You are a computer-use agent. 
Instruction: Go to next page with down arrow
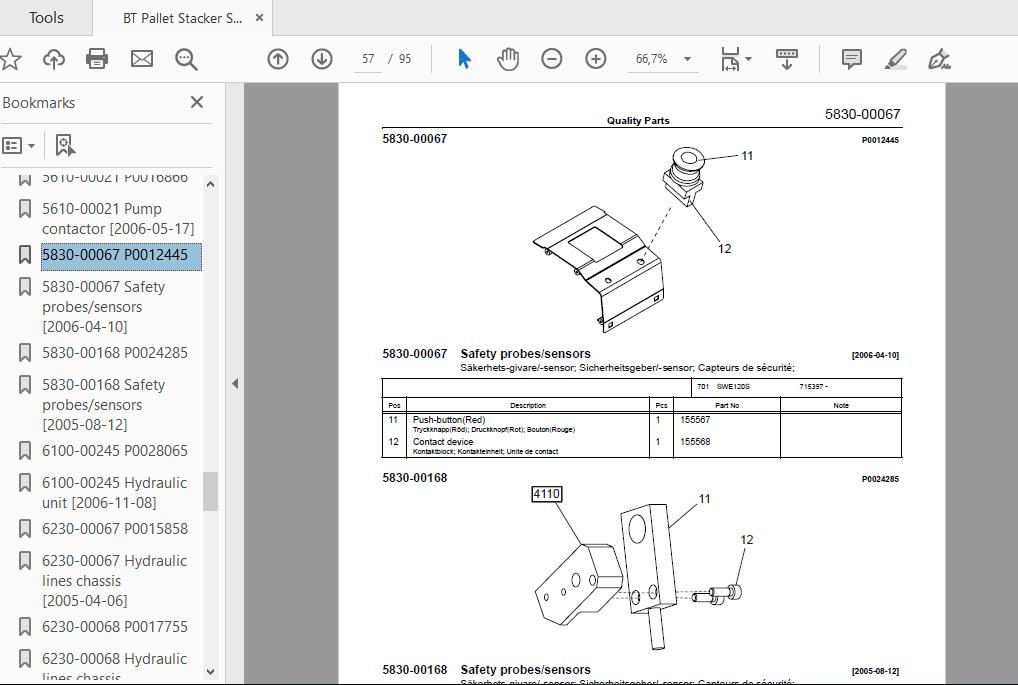[x=322, y=59]
